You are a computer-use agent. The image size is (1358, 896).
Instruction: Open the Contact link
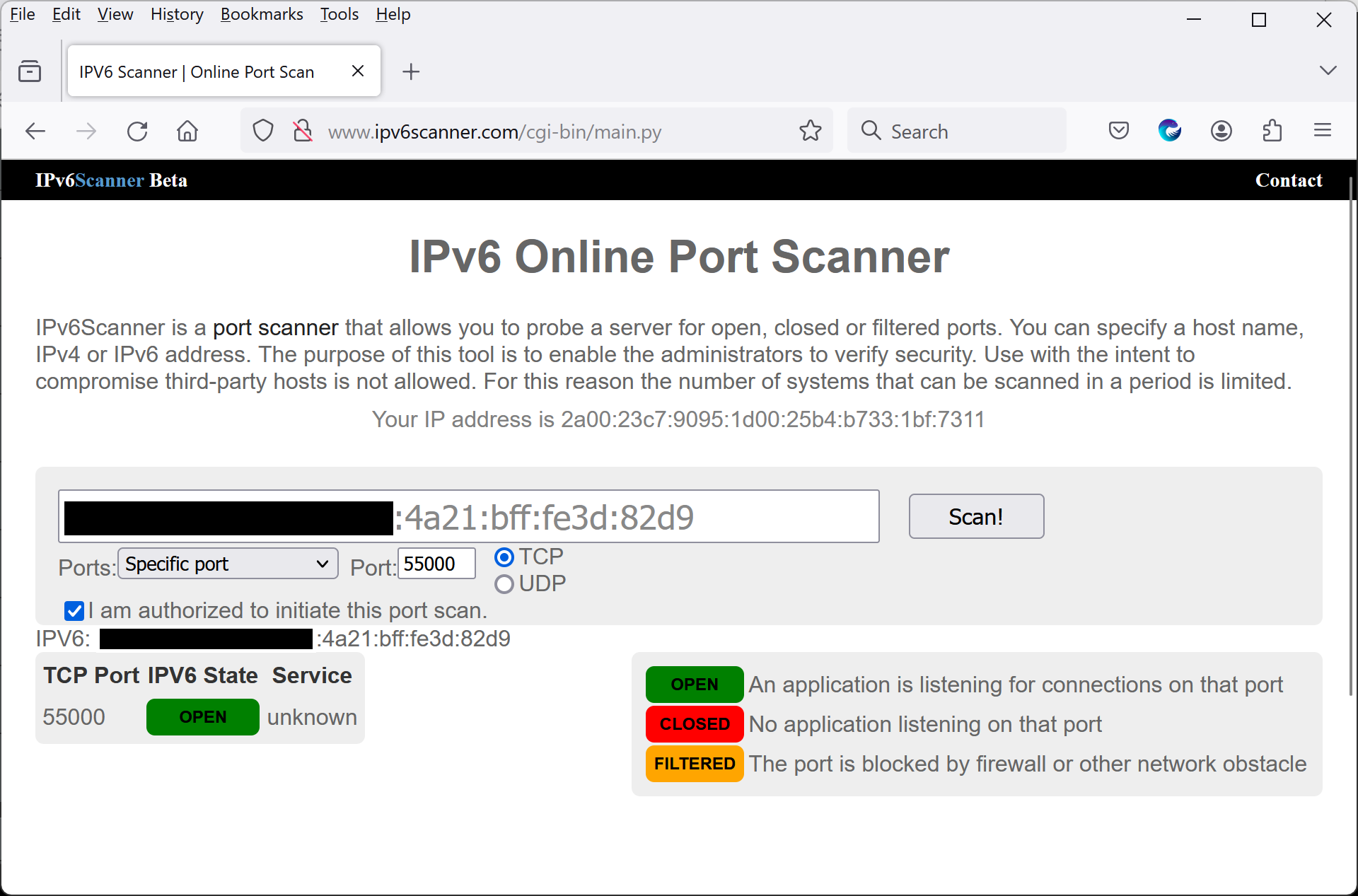coord(1289,180)
